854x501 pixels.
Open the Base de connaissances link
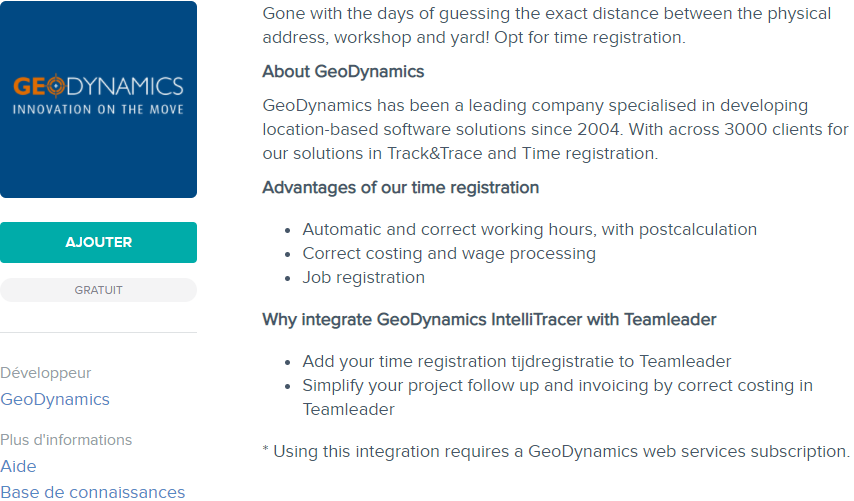pyautogui.click(x=92, y=492)
